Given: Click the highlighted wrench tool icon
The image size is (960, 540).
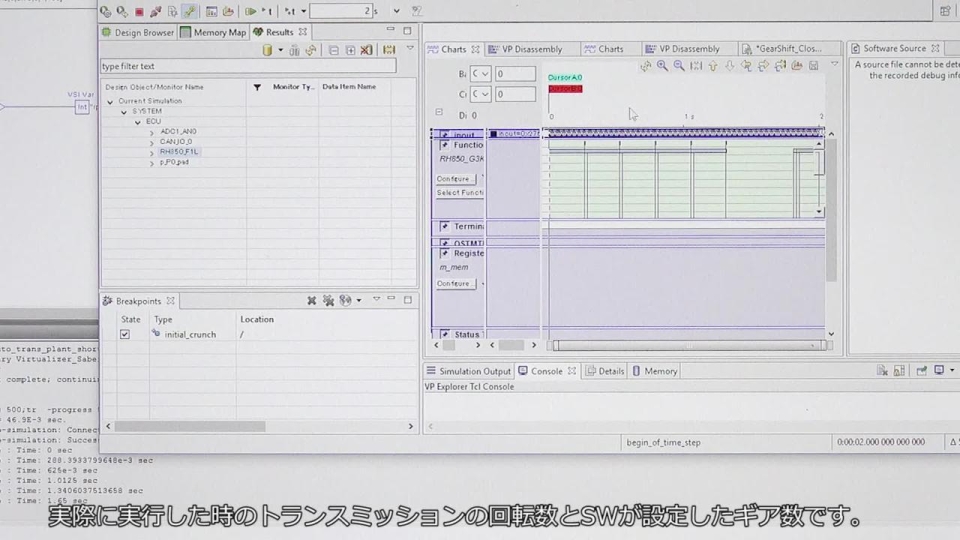Looking at the screenshot, I should point(190,11).
